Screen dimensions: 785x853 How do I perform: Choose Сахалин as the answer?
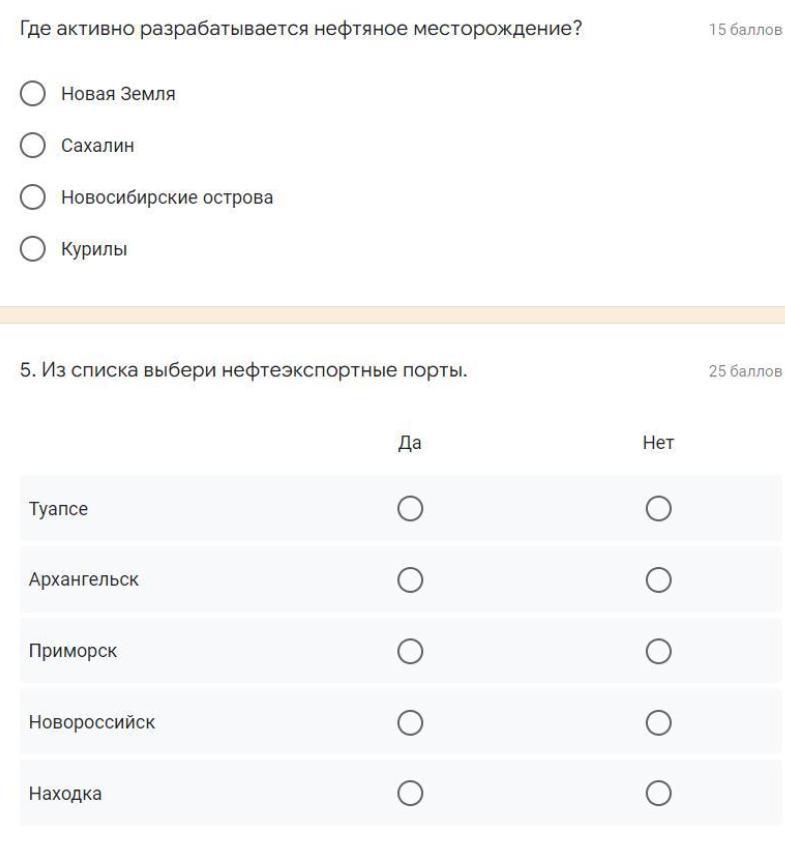point(32,146)
